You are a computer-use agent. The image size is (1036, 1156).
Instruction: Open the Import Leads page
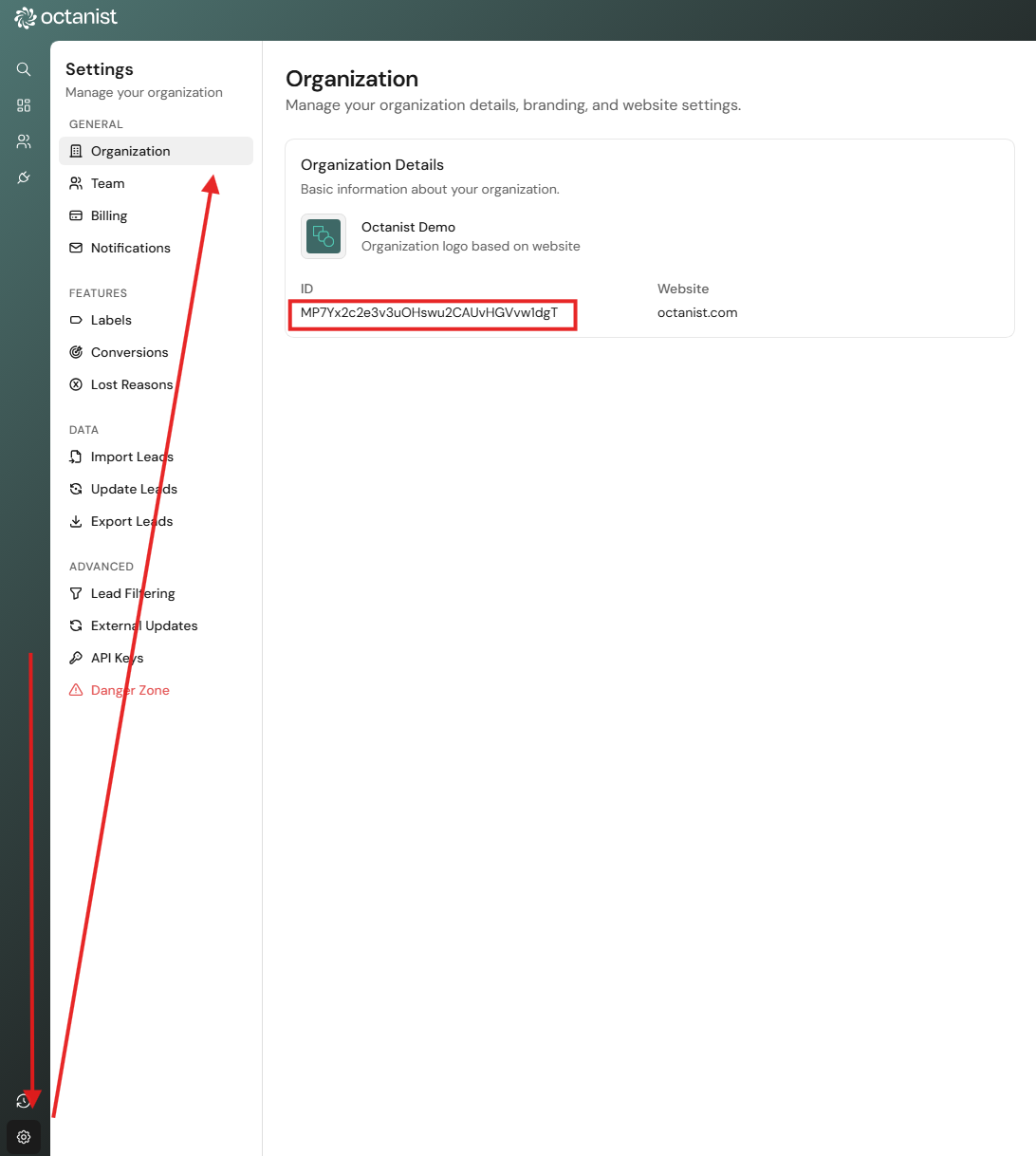click(x=132, y=457)
